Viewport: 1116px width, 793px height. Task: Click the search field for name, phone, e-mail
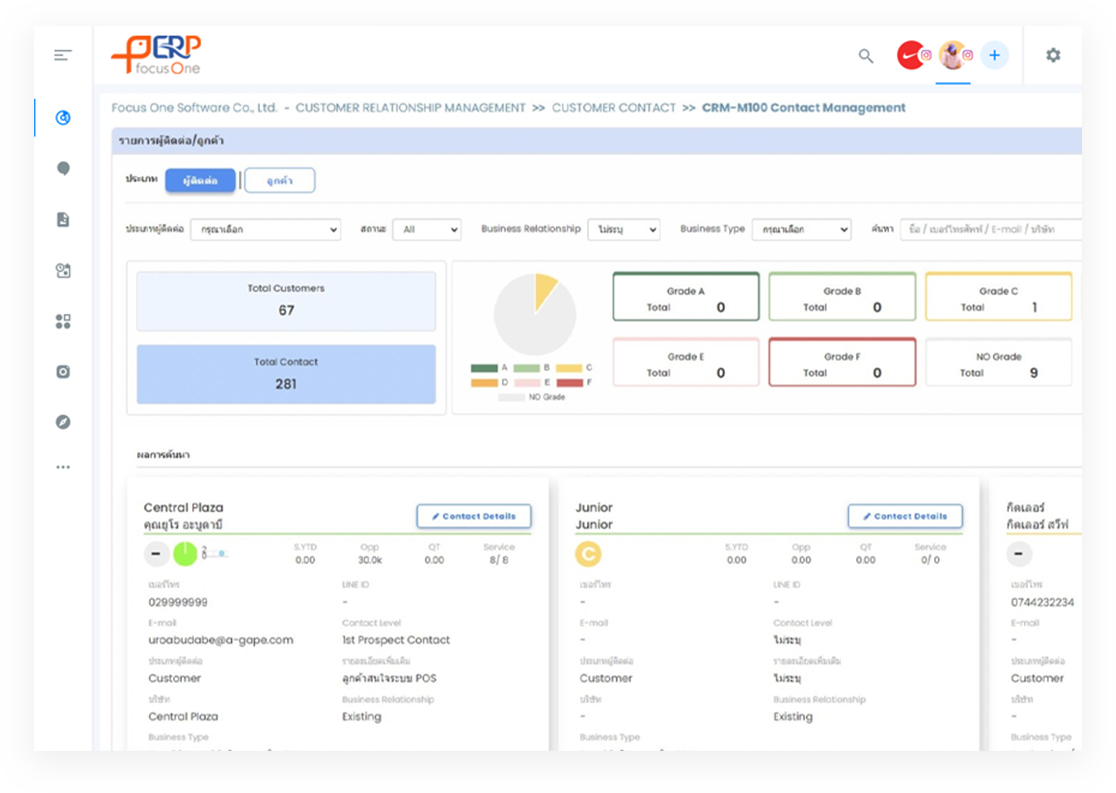click(x=991, y=229)
